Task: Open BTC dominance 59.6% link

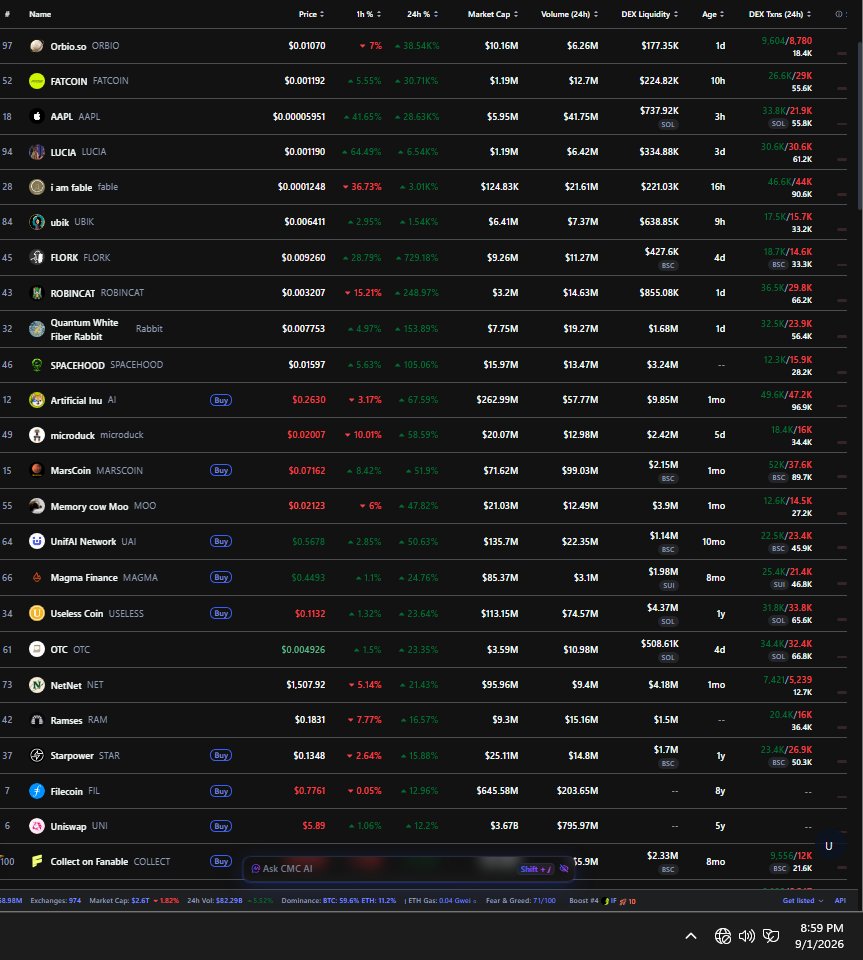Action: click(342, 901)
